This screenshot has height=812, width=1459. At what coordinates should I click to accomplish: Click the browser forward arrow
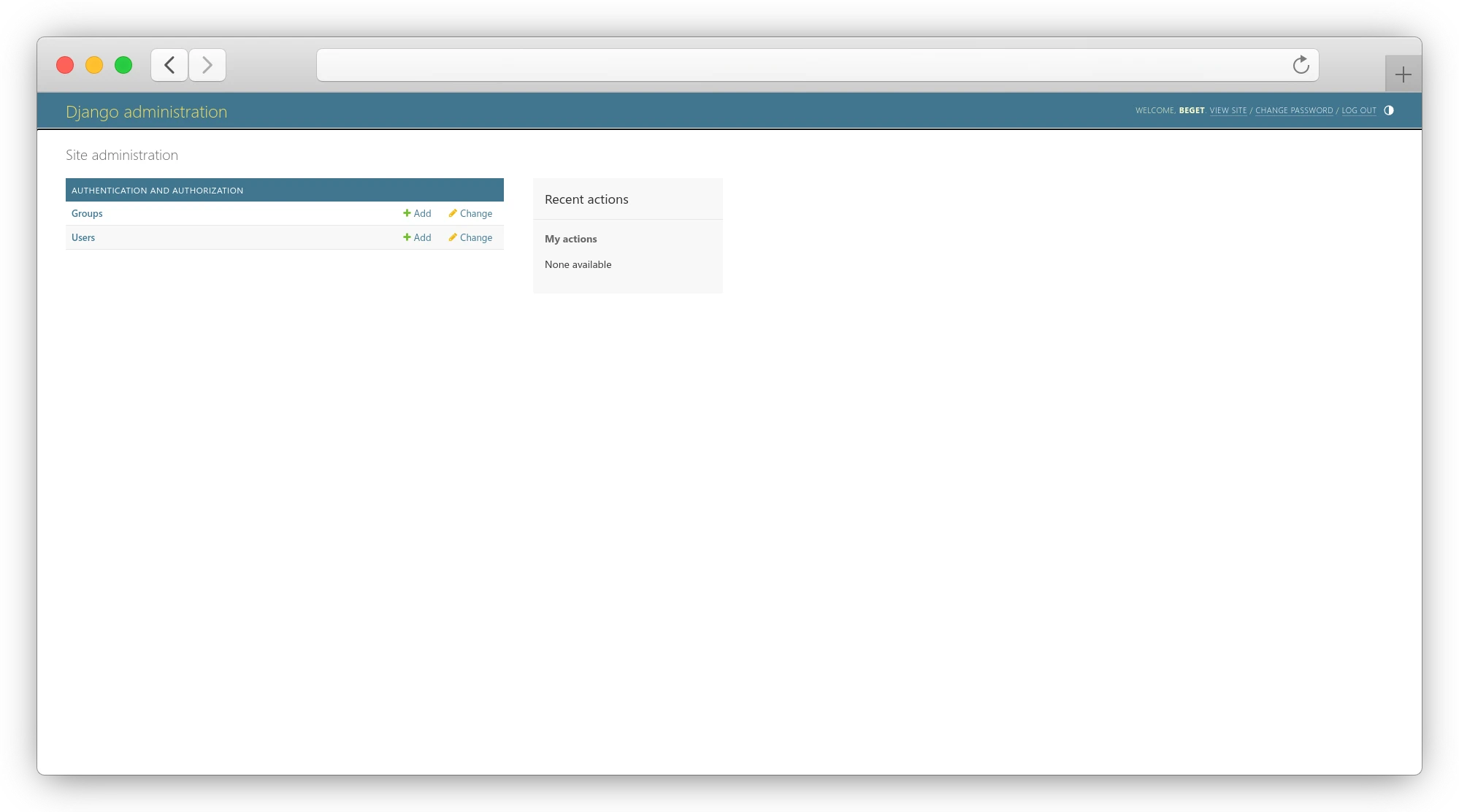tap(207, 65)
